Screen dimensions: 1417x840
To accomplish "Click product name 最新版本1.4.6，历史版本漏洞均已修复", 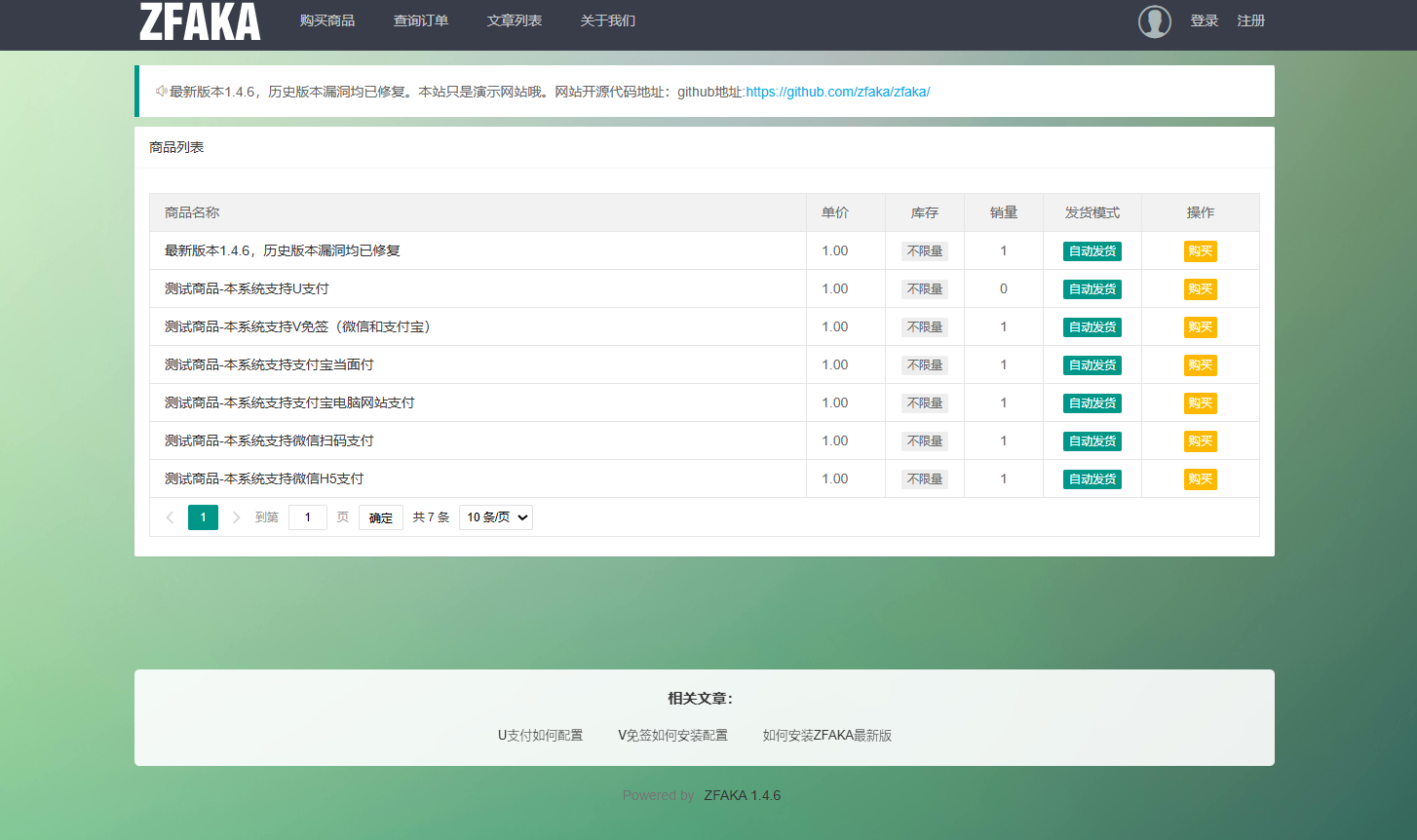I will [283, 250].
